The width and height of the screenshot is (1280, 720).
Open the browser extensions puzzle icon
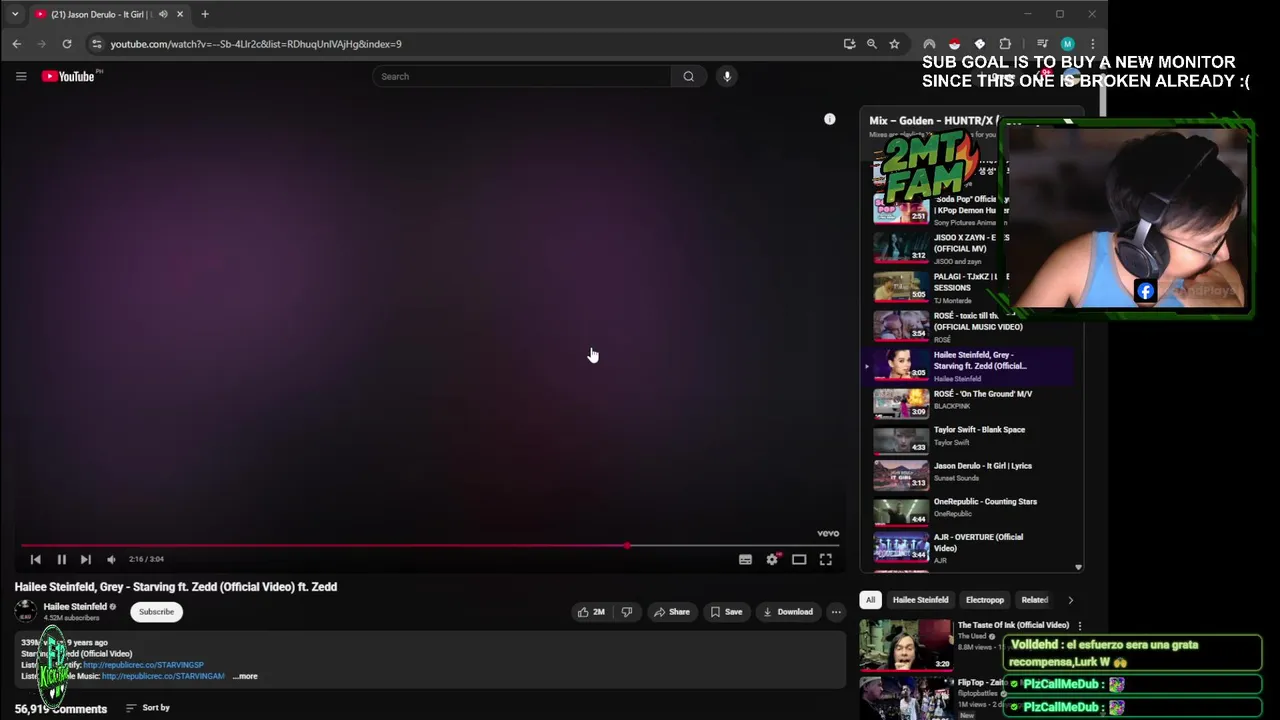tap(1005, 44)
